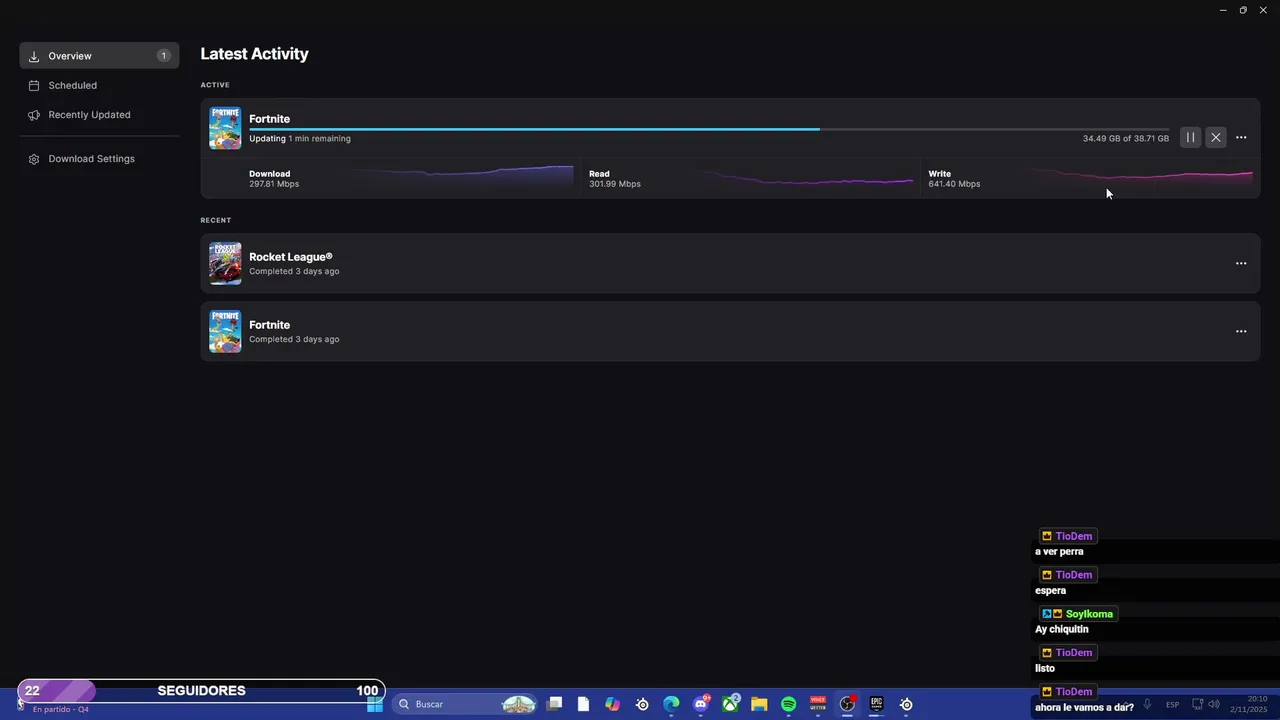1280x720 pixels.
Task: Click the Rocket League® title text
Action: (290, 257)
